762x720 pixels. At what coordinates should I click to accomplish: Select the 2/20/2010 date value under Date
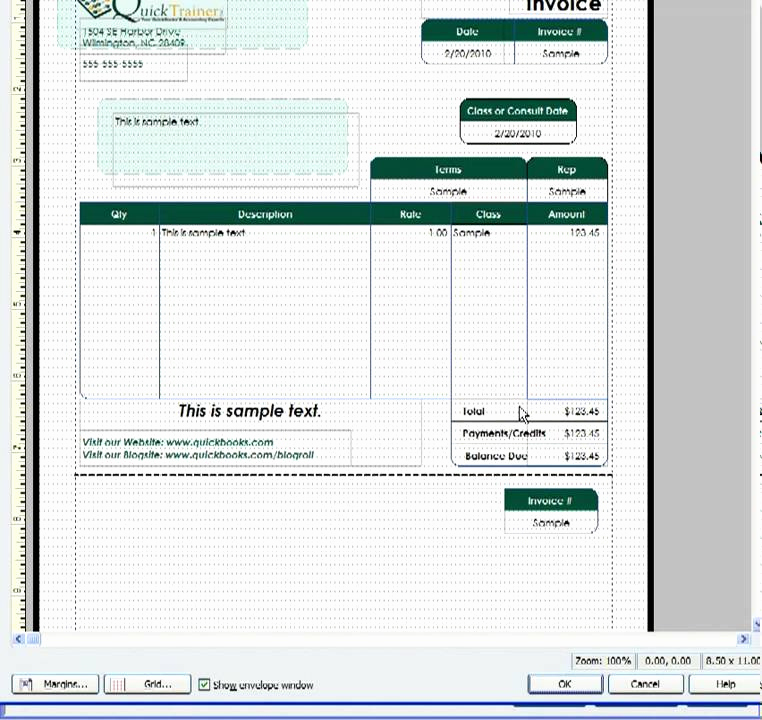(x=468, y=53)
